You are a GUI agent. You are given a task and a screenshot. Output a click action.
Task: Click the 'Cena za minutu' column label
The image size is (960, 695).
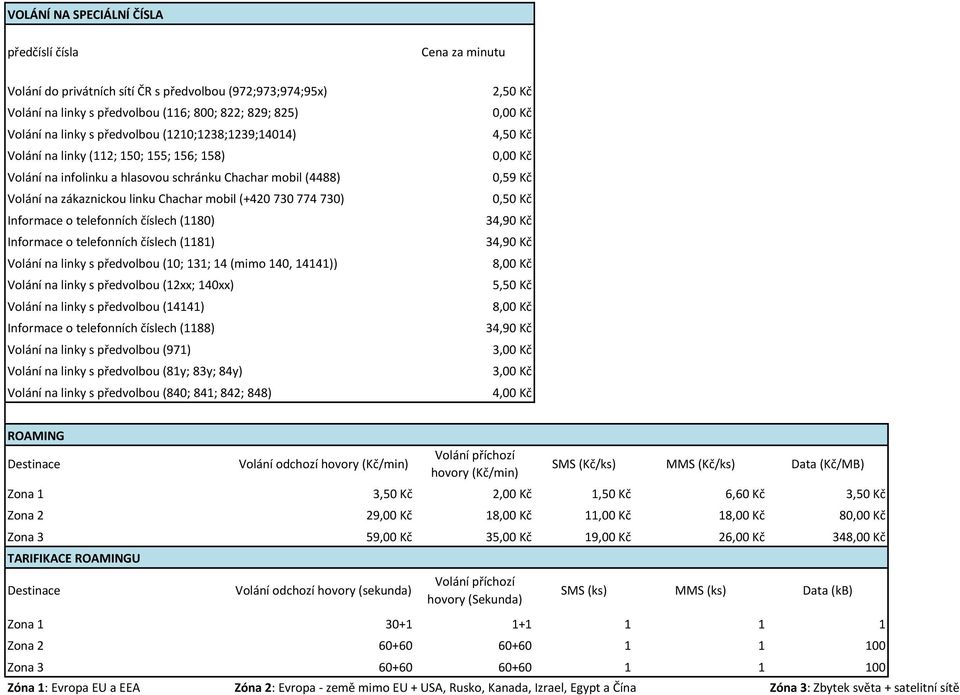(x=463, y=52)
